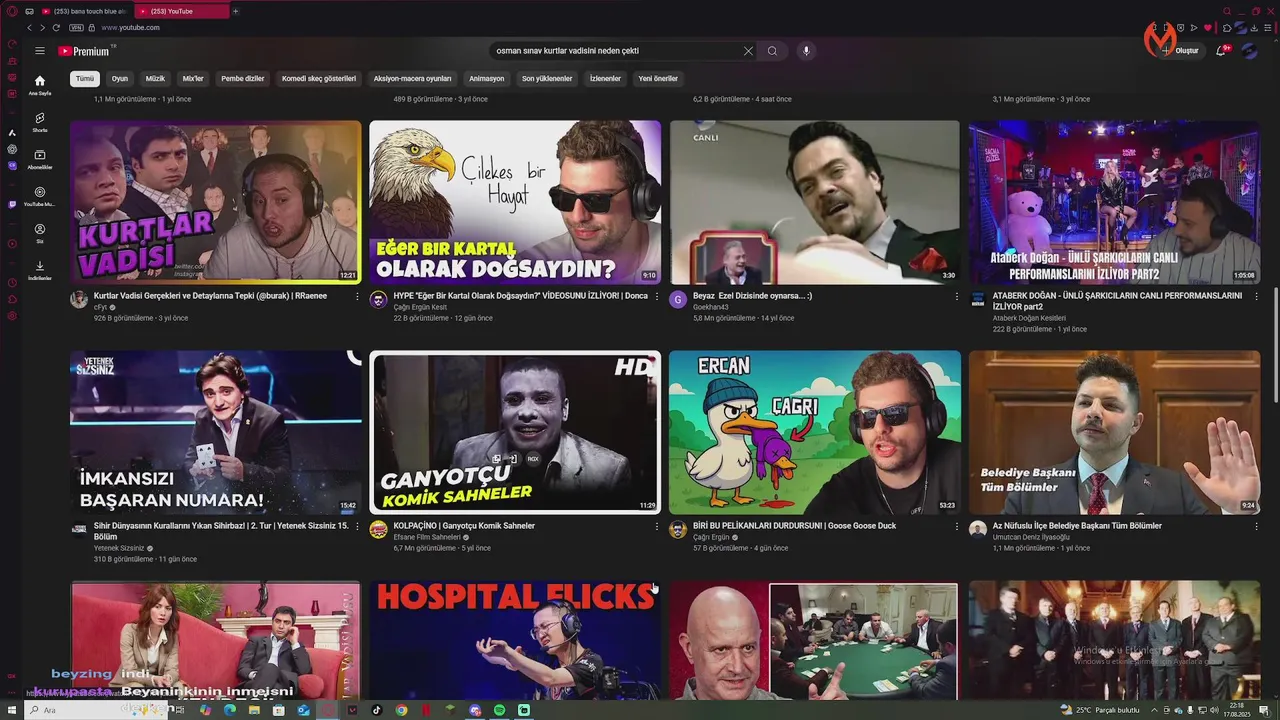Click the Oluştur create button
This screenshot has width=1280, height=720.
pyautogui.click(x=1180, y=51)
